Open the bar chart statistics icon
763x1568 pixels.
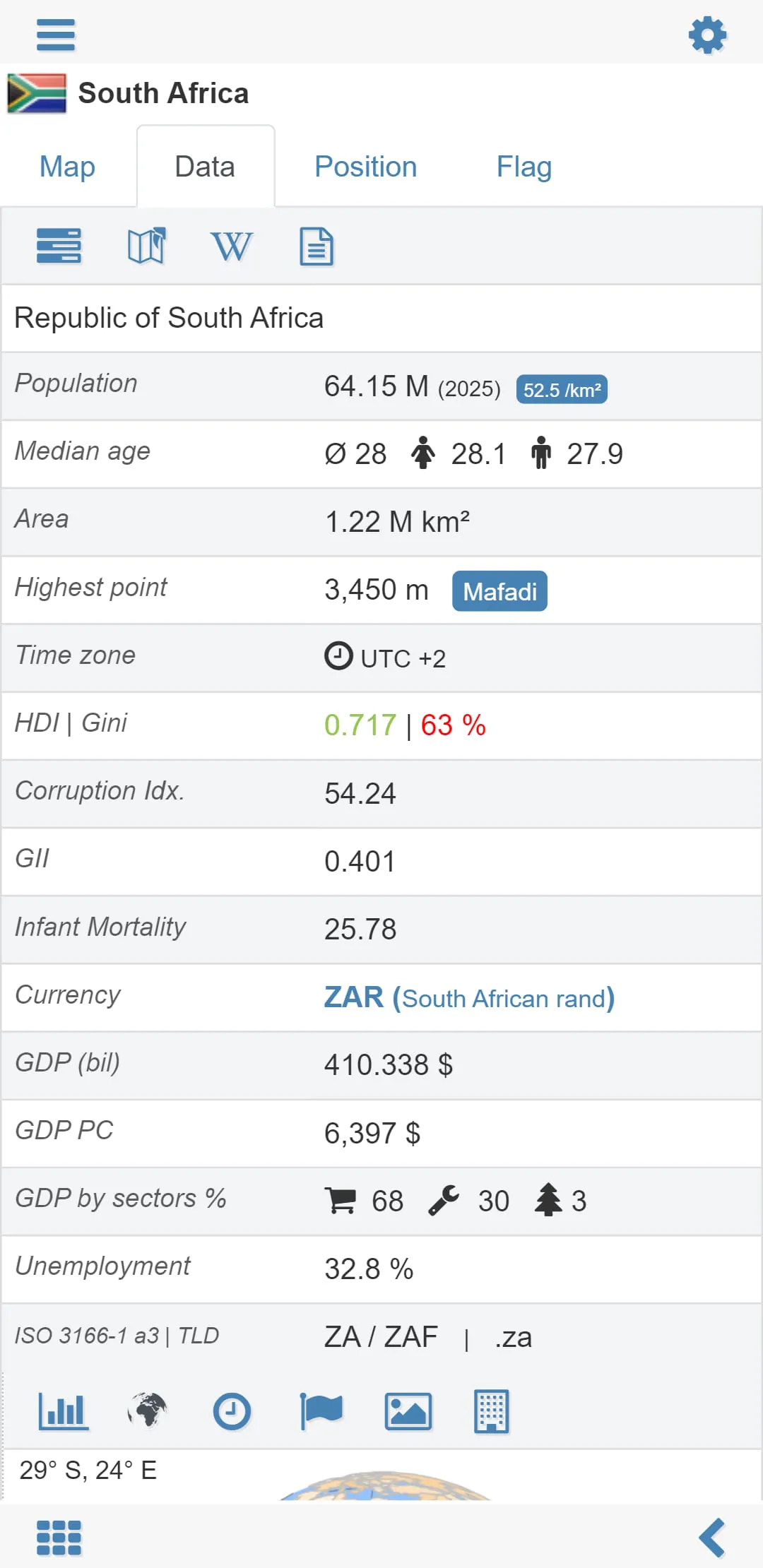[63, 1411]
